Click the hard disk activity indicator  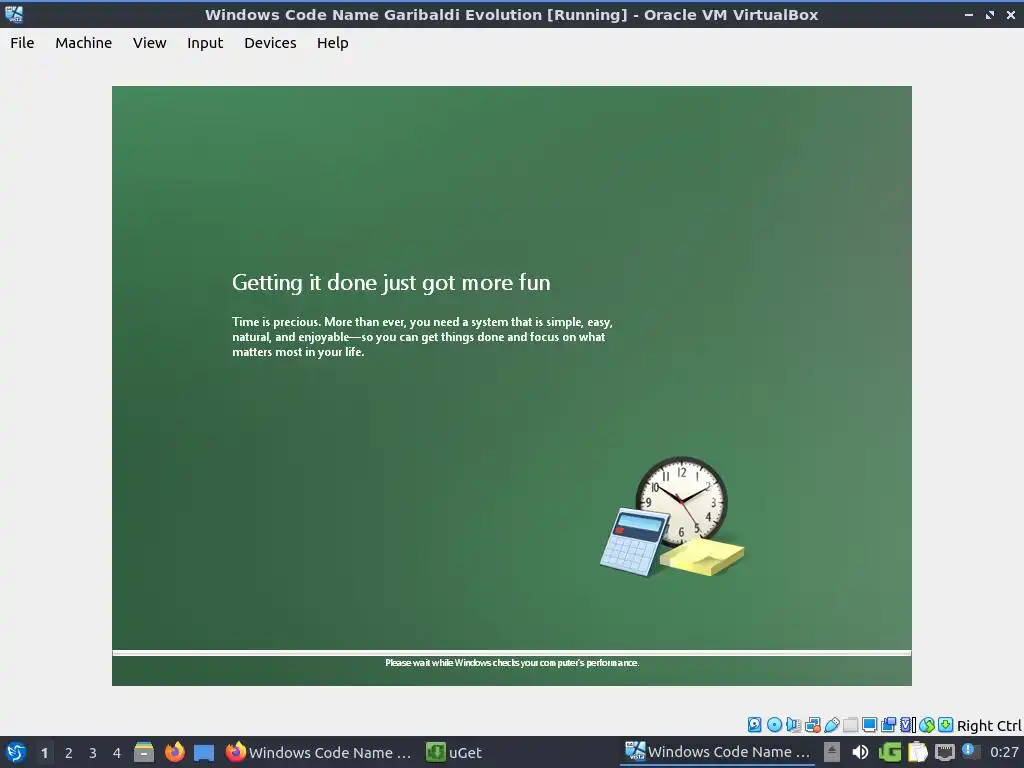click(x=754, y=724)
